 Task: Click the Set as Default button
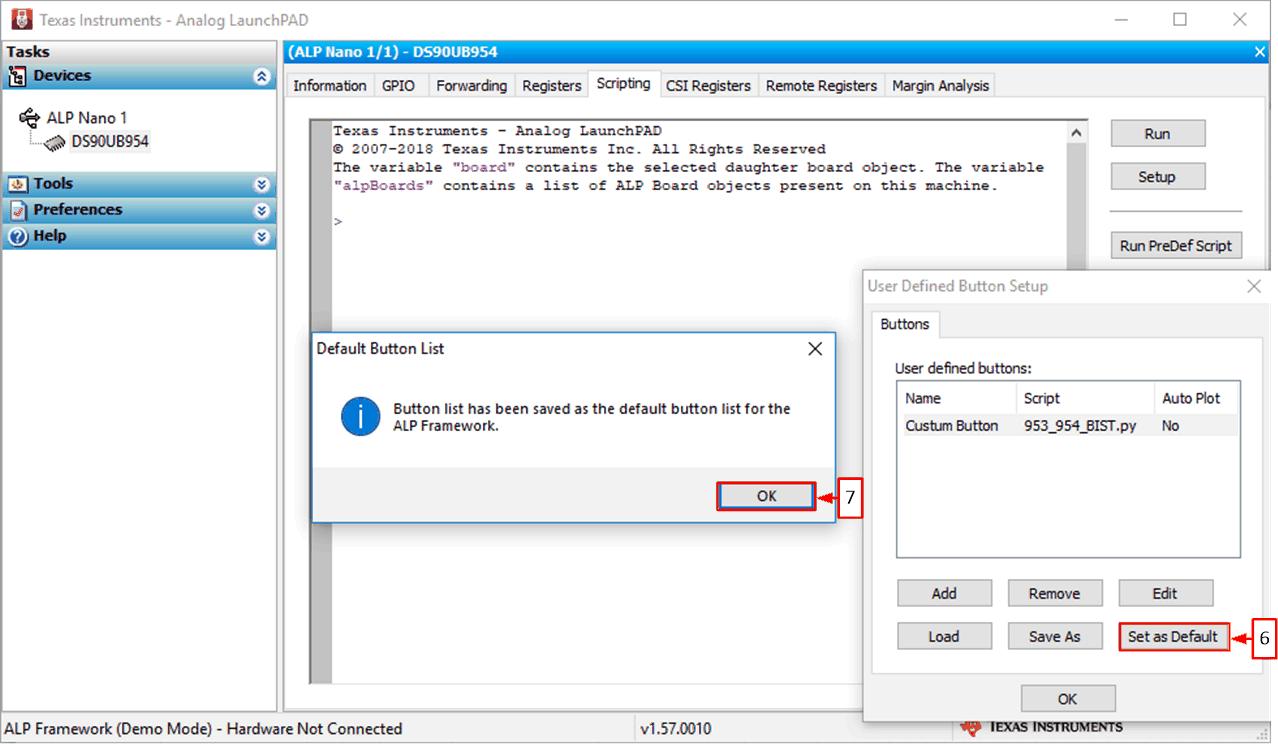pos(1172,637)
